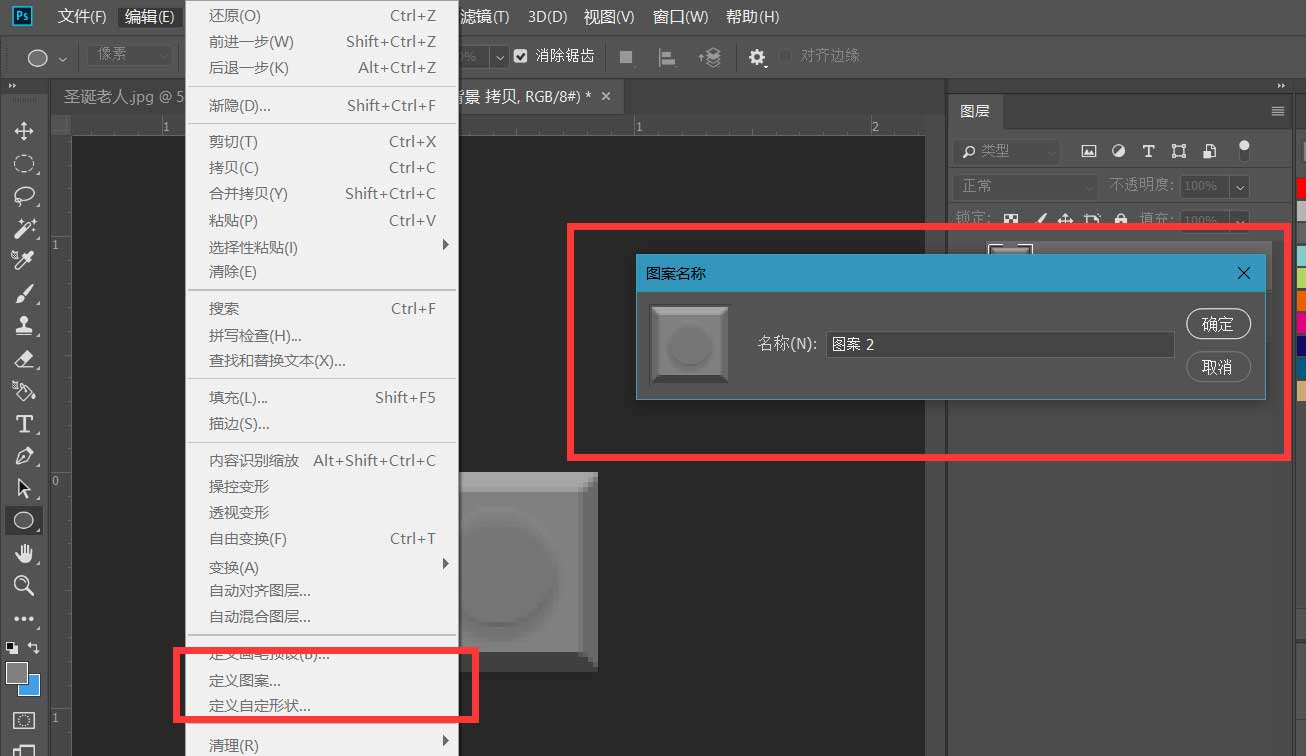Image resolution: width=1306 pixels, height=756 pixels.
Task: Open the ellipse tool preset dropdown arrow
Action: [63, 58]
